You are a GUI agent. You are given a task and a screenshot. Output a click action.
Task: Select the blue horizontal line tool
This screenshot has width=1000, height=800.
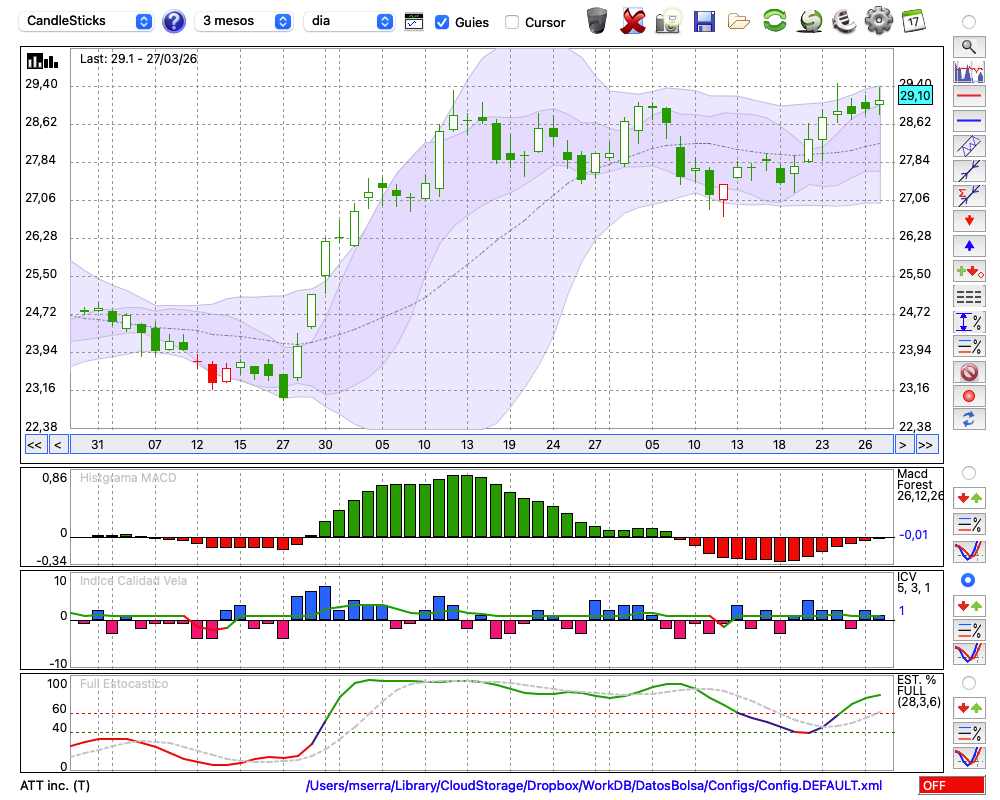coord(968,120)
